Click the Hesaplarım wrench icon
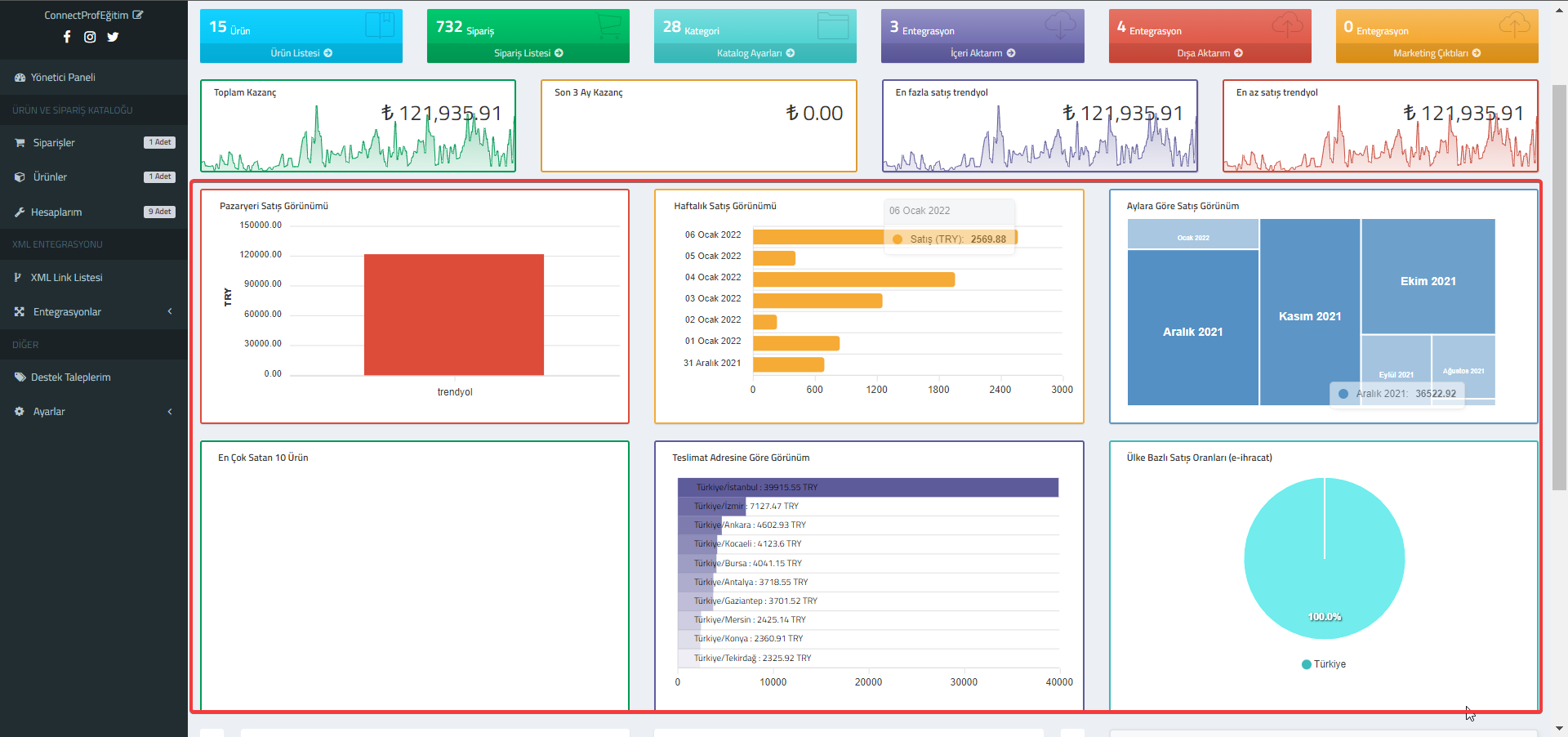 (20, 212)
